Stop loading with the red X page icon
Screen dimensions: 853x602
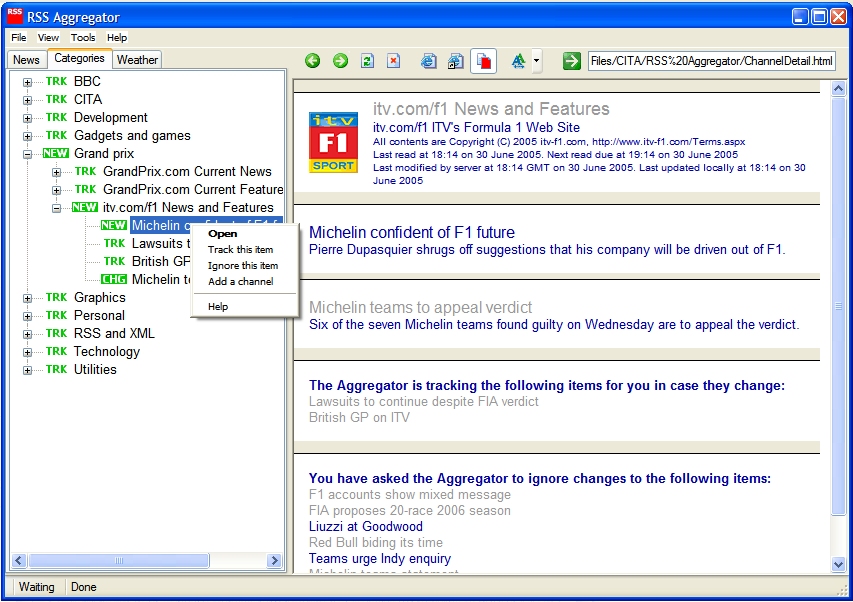pyautogui.click(x=393, y=60)
